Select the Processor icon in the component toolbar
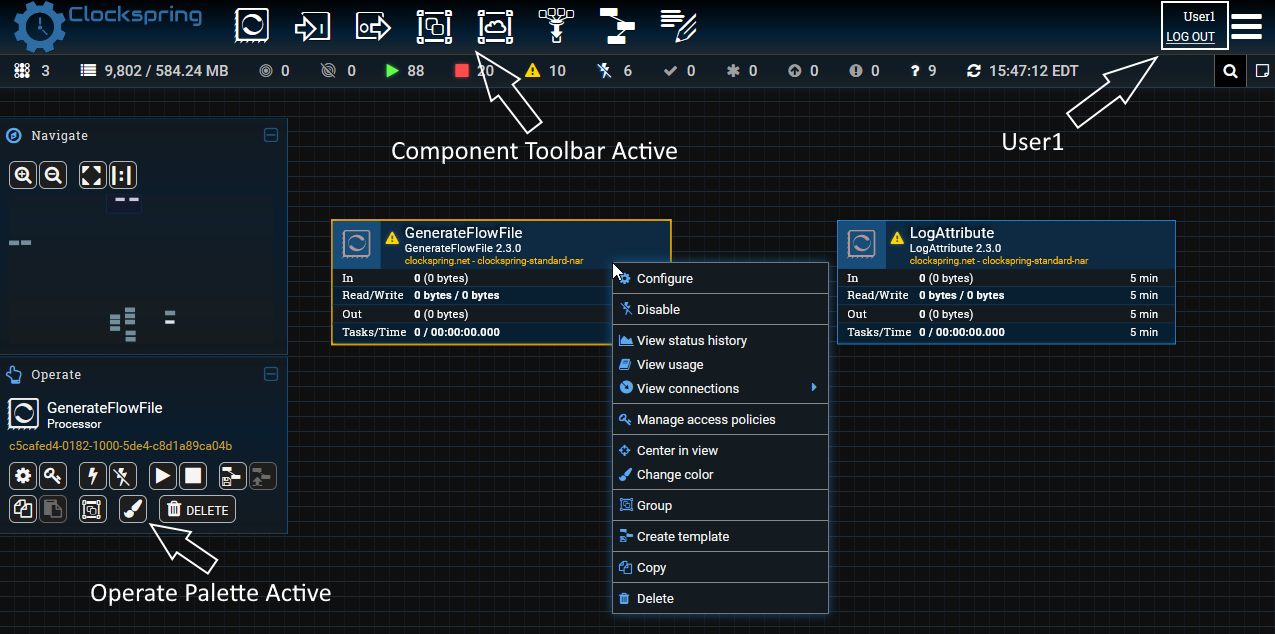This screenshot has height=634, width=1275. (251, 26)
